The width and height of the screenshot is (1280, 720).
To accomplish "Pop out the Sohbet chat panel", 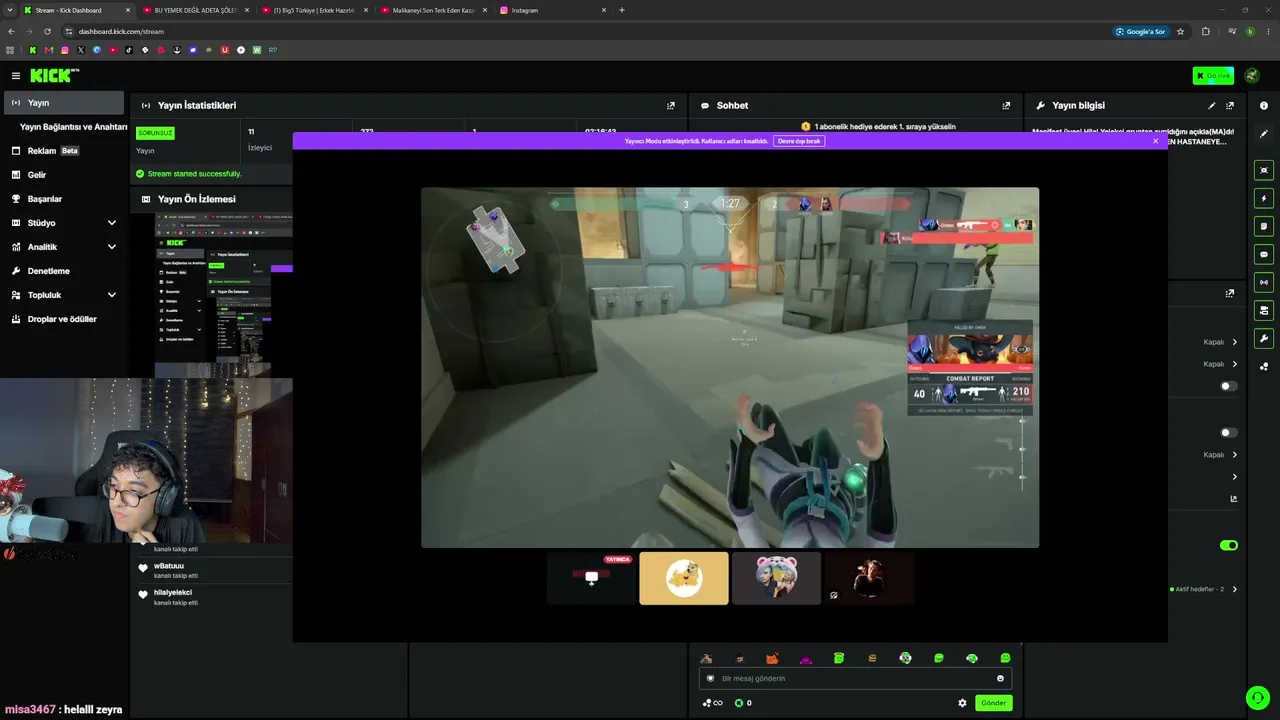I will point(1006,105).
